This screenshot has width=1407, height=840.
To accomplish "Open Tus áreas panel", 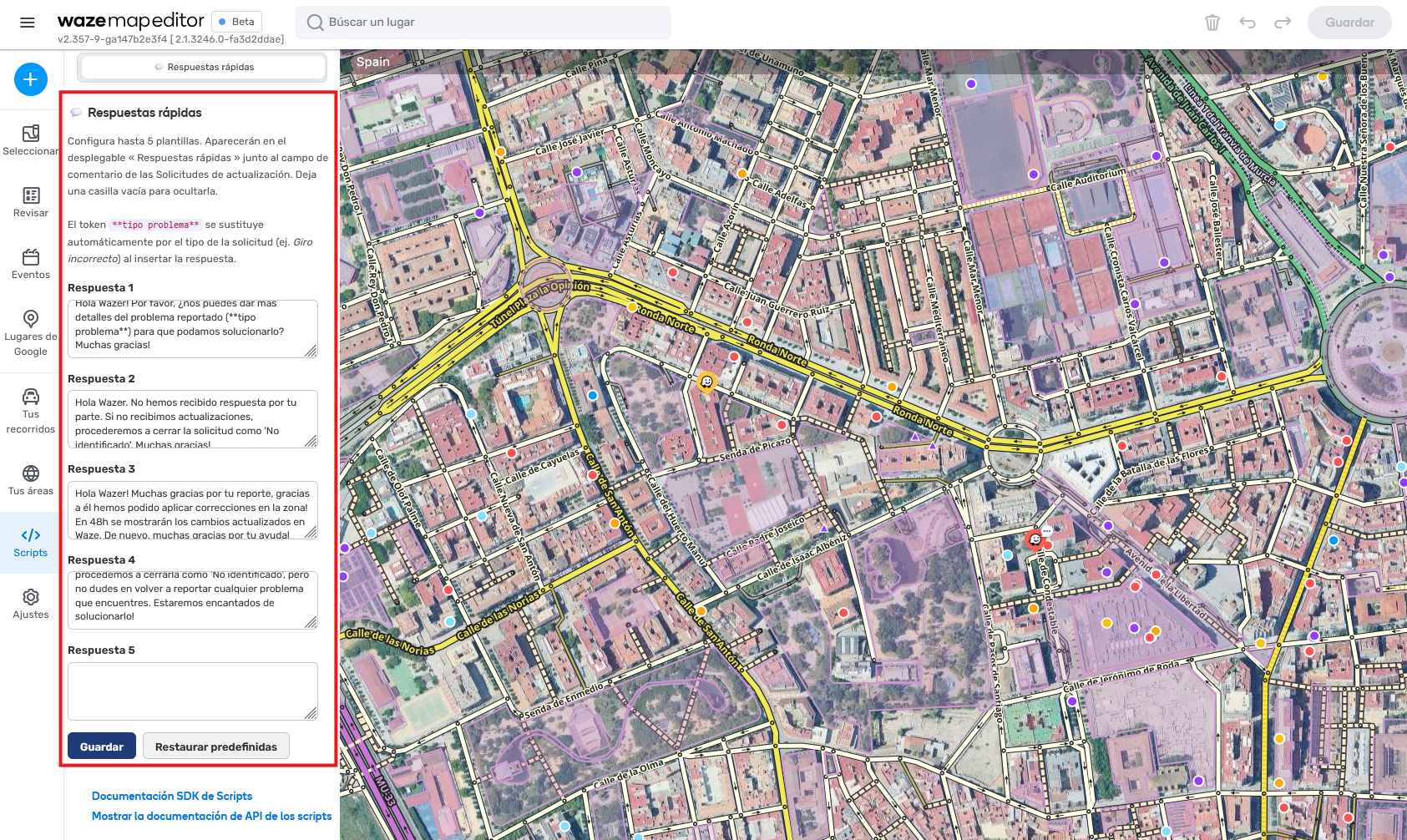I will [31, 479].
